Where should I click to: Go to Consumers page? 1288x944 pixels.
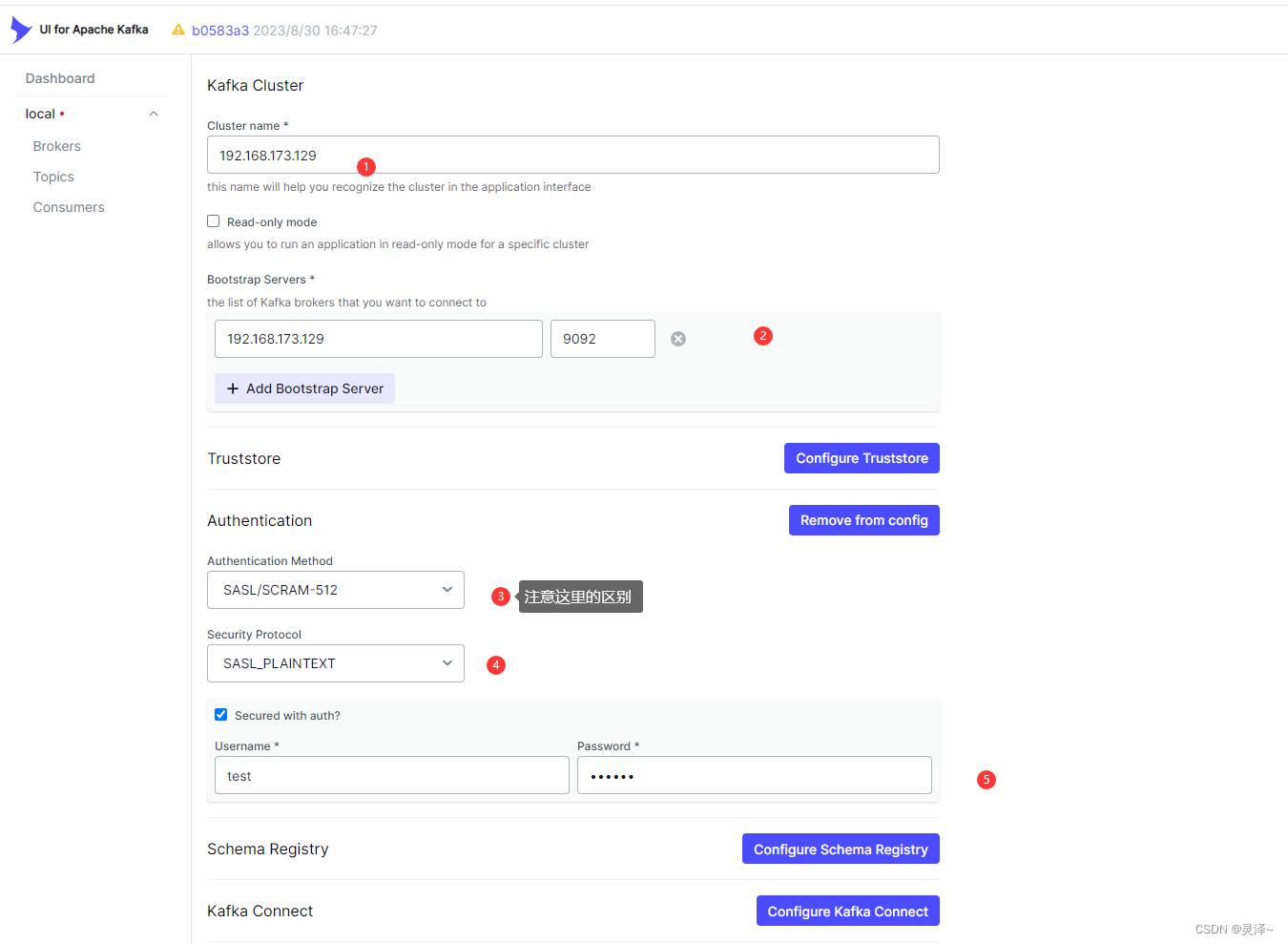[69, 207]
